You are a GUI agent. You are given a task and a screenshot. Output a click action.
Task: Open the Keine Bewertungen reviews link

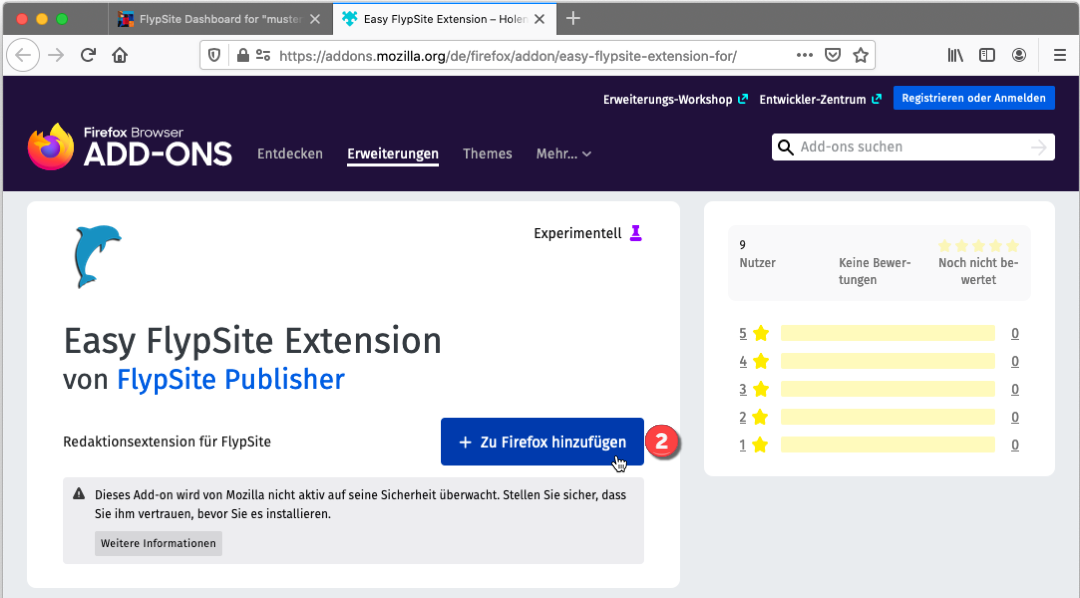(x=874, y=271)
